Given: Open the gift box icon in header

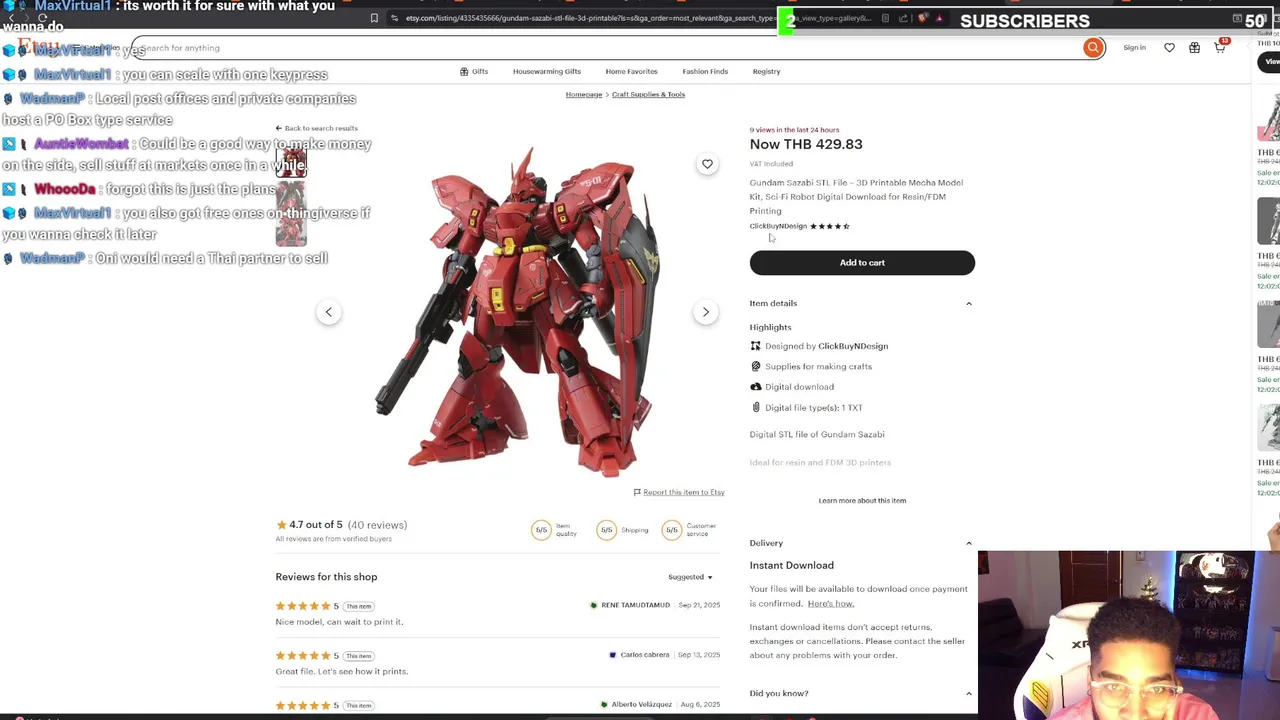Looking at the screenshot, I should pyautogui.click(x=1194, y=47).
